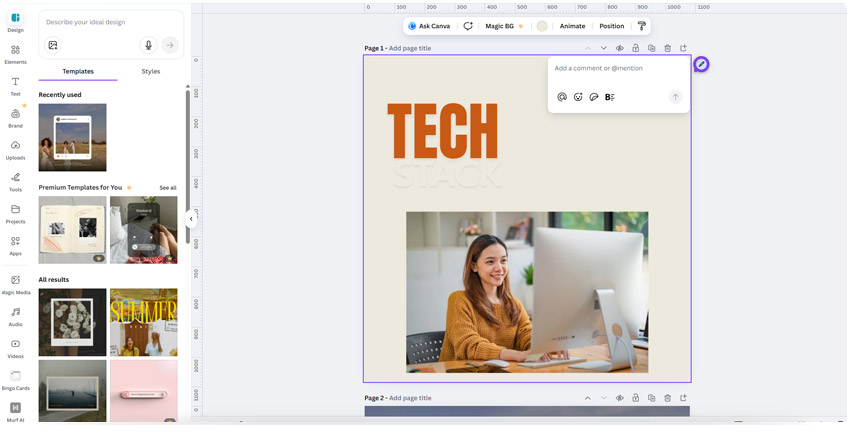Image resolution: width=850 pixels, height=431 pixels.
Task: Insert an emoji in the comment box
Action: (578, 97)
